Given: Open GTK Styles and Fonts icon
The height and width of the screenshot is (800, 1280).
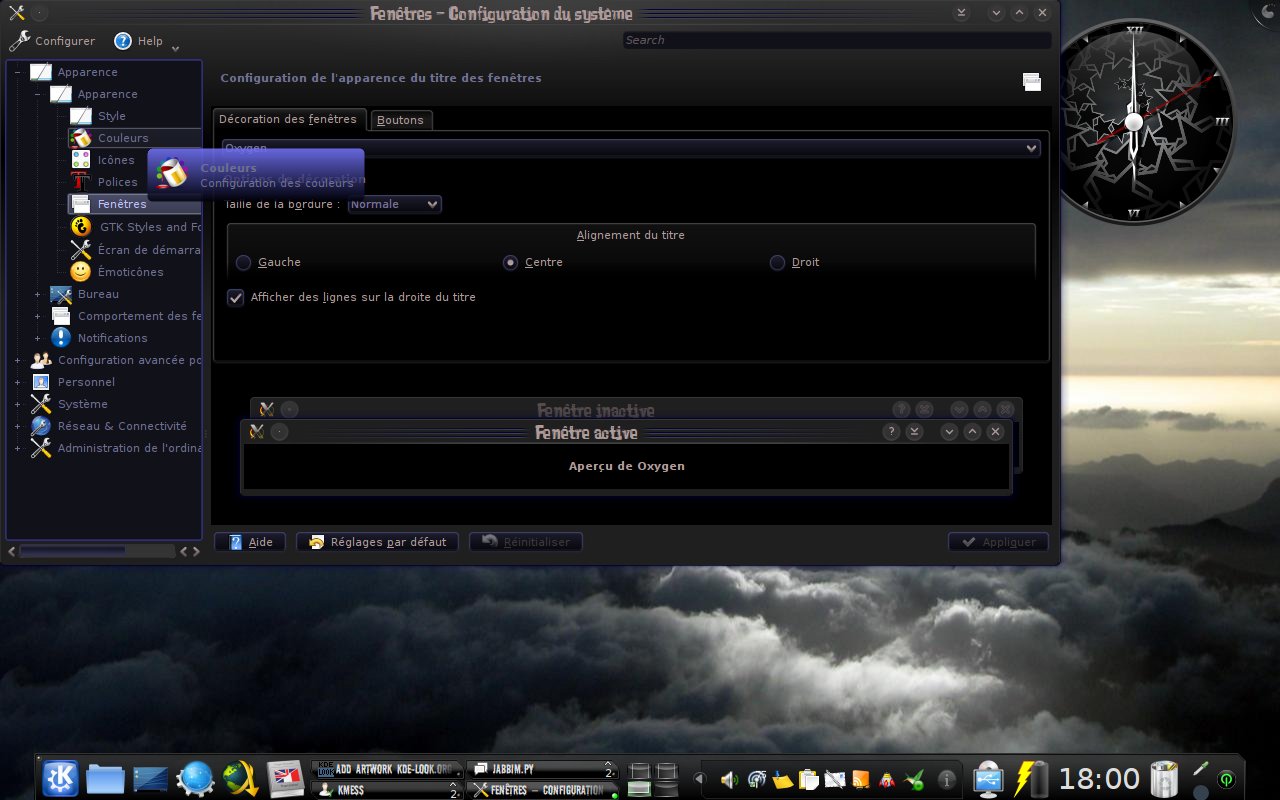Looking at the screenshot, I should point(81,227).
